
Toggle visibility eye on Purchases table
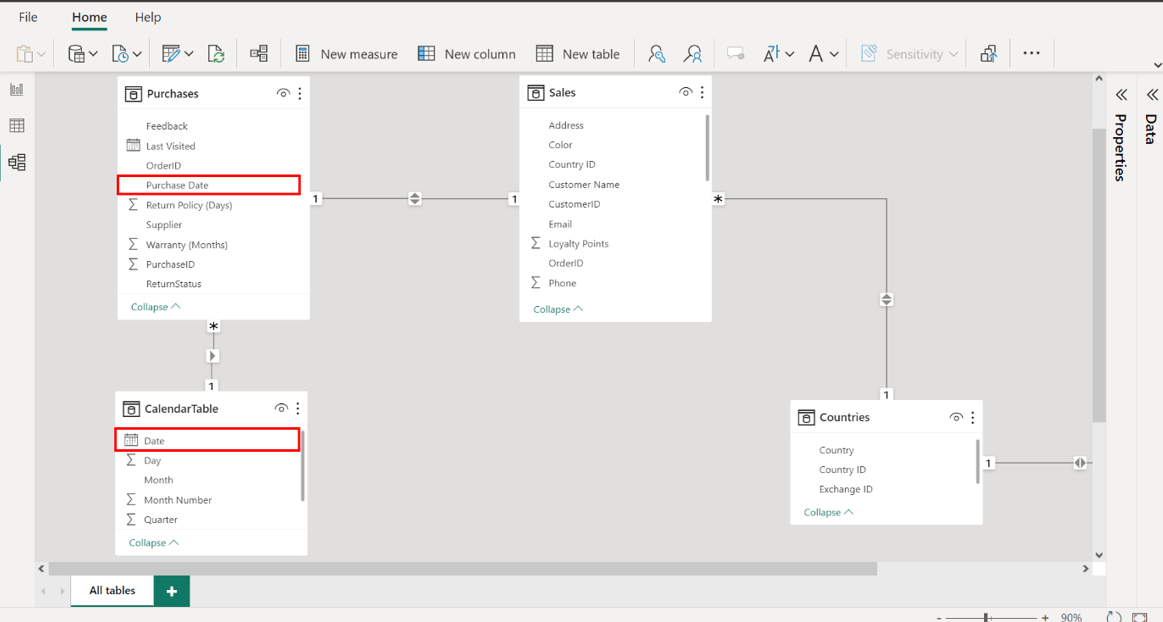point(283,94)
